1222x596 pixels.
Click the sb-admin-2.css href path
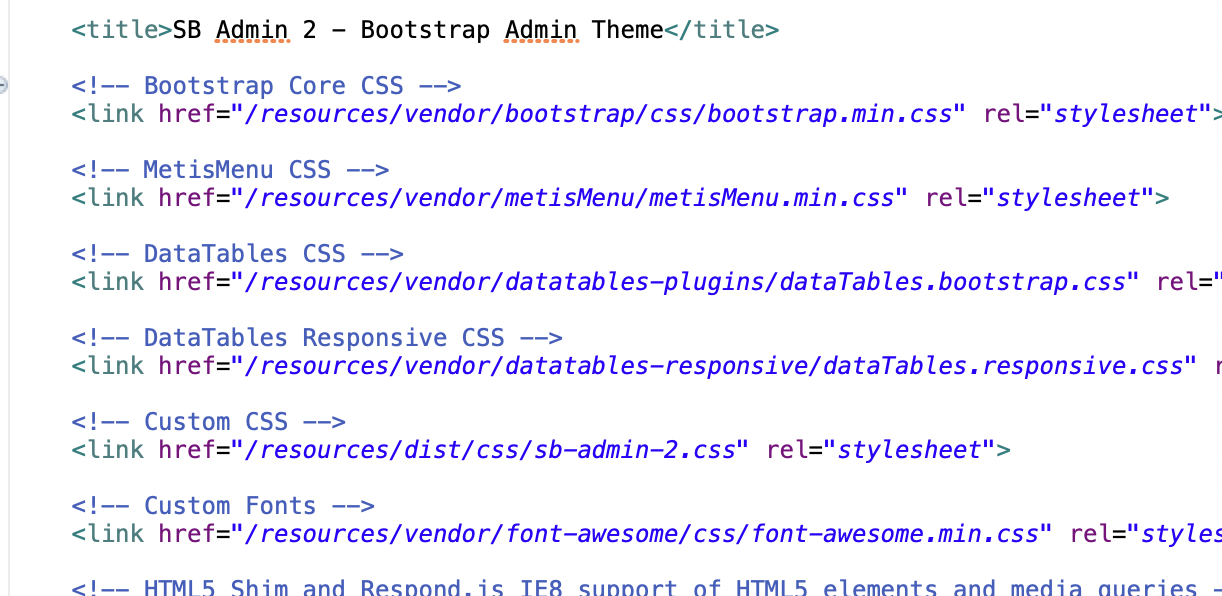click(x=490, y=450)
